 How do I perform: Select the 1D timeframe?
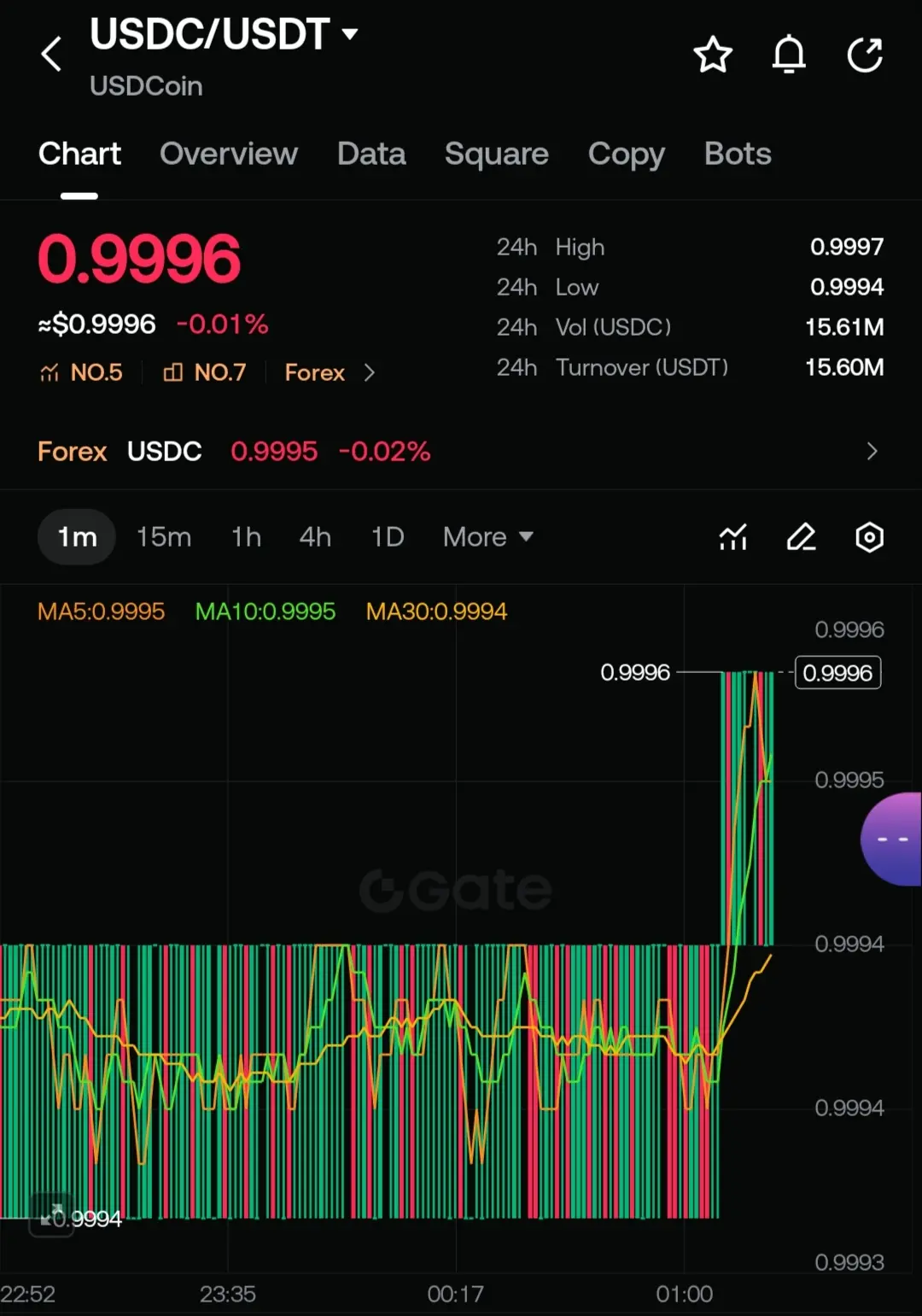pyautogui.click(x=388, y=537)
